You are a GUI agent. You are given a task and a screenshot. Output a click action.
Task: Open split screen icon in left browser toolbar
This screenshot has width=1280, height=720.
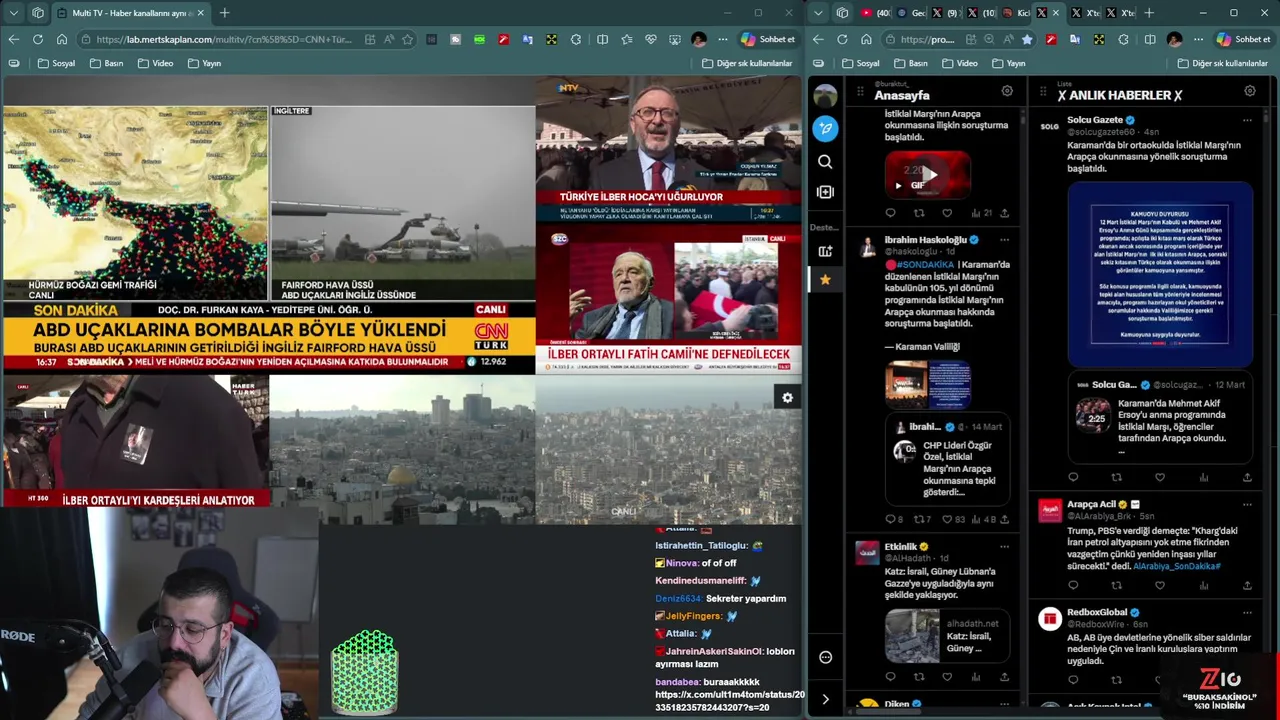click(602, 39)
